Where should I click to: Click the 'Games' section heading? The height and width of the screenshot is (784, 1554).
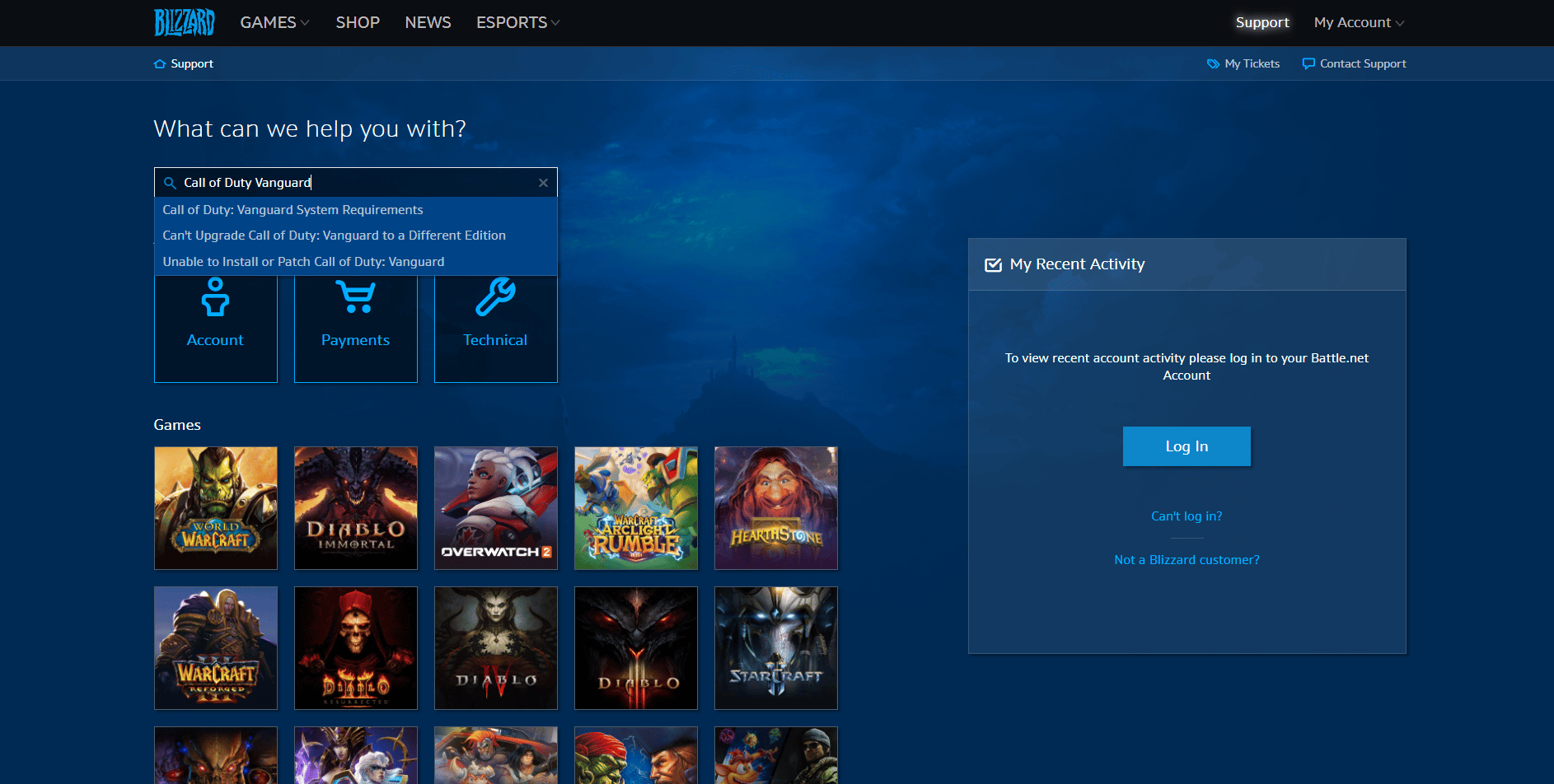[177, 425]
